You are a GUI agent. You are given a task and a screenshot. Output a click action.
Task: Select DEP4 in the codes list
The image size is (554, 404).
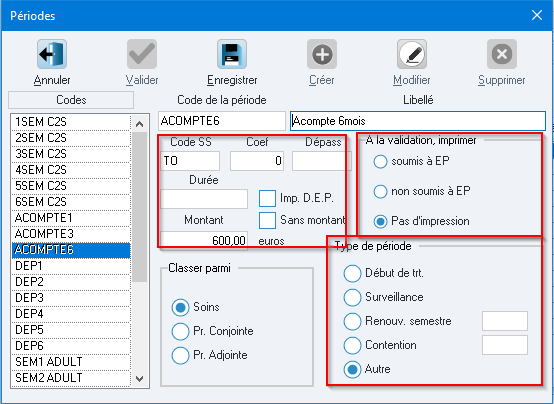(x=71, y=314)
